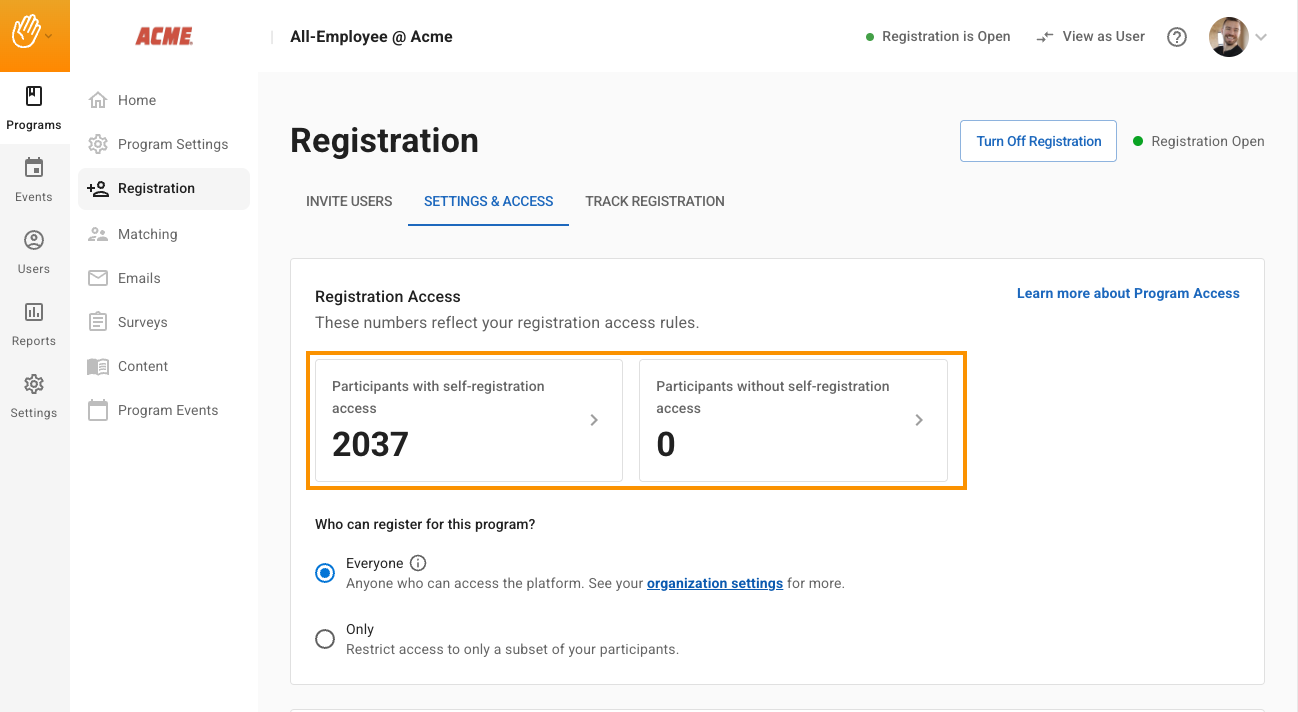
Task: Click the info icon beside Everyone
Action: tap(418, 563)
